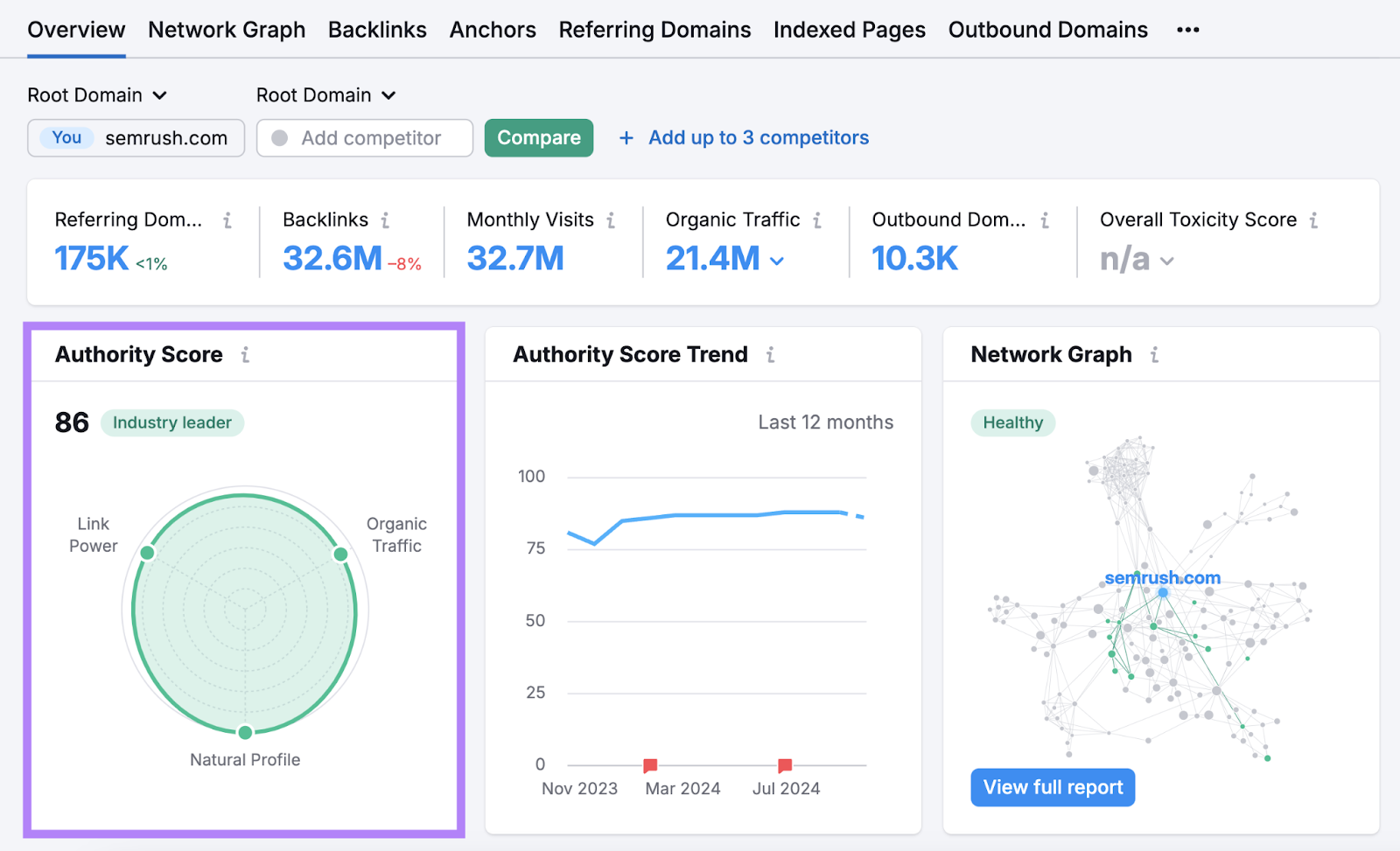Click Add up to 3 competitors link
The image size is (1400, 851).
click(x=758, y=138)
